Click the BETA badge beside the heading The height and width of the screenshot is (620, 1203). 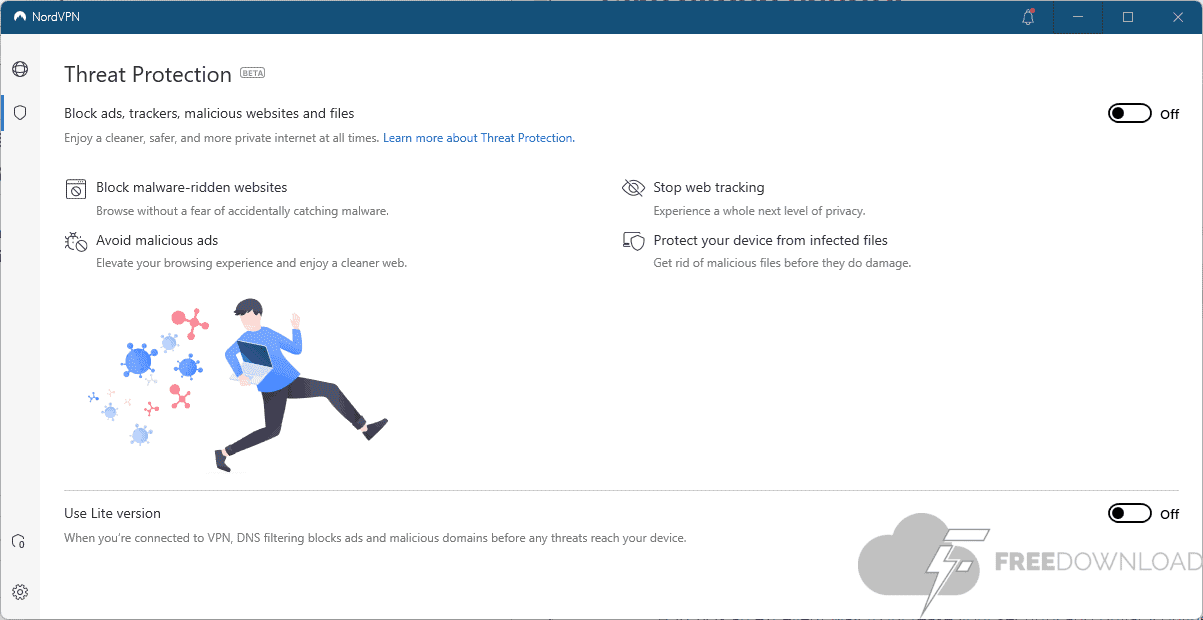click(x=252, y=74)
